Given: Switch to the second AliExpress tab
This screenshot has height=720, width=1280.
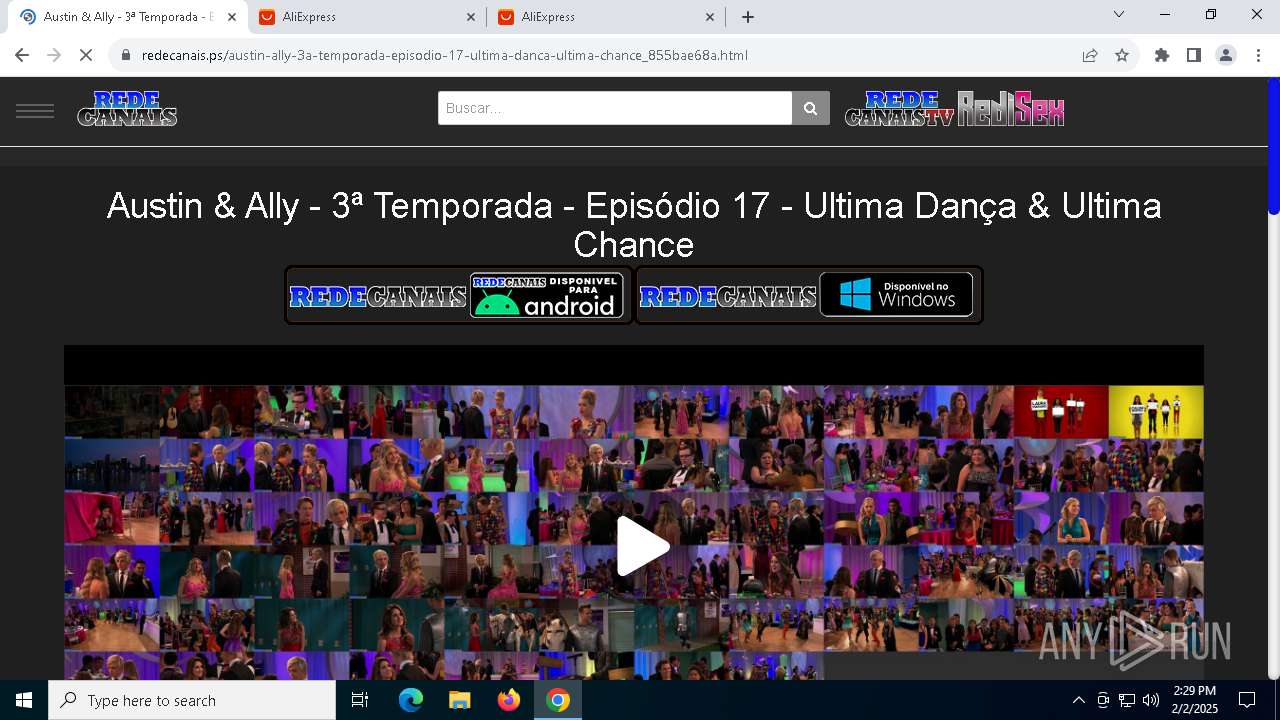Looking at the screenshot, I should pyautogui.click(x=605, y=17).
